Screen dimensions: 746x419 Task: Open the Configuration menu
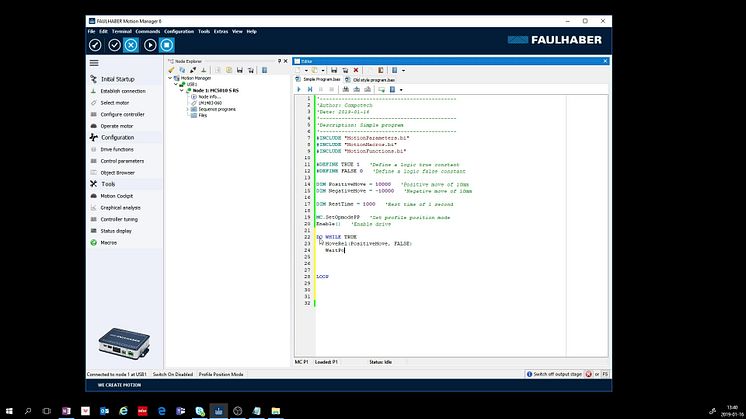coord(179,31)
